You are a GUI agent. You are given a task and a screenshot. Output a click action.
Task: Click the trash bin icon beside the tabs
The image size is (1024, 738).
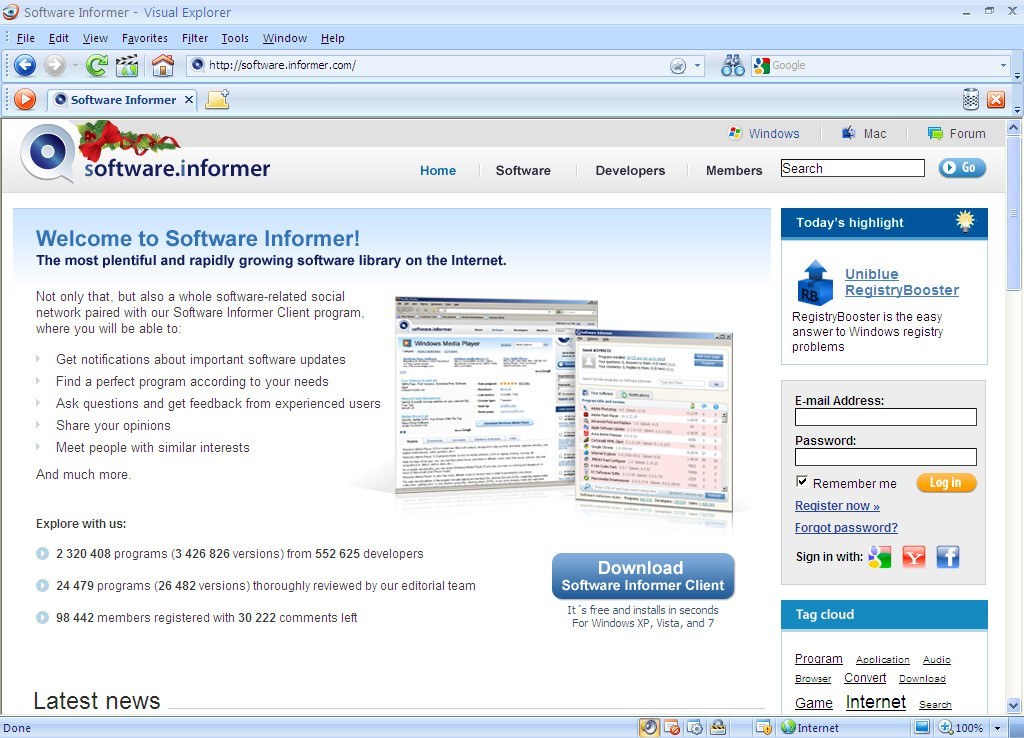coord(970,99)
